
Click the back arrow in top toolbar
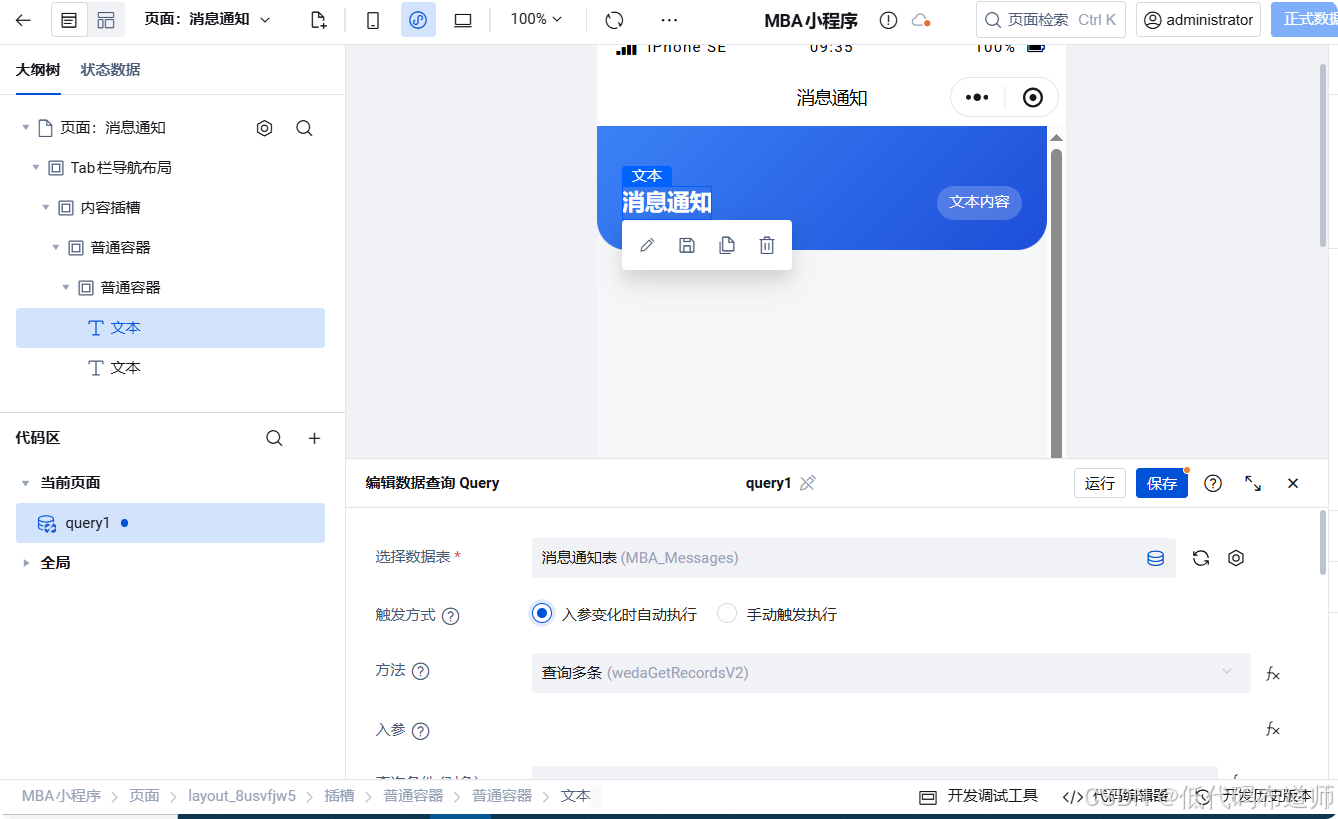click(x=23, y=20)
